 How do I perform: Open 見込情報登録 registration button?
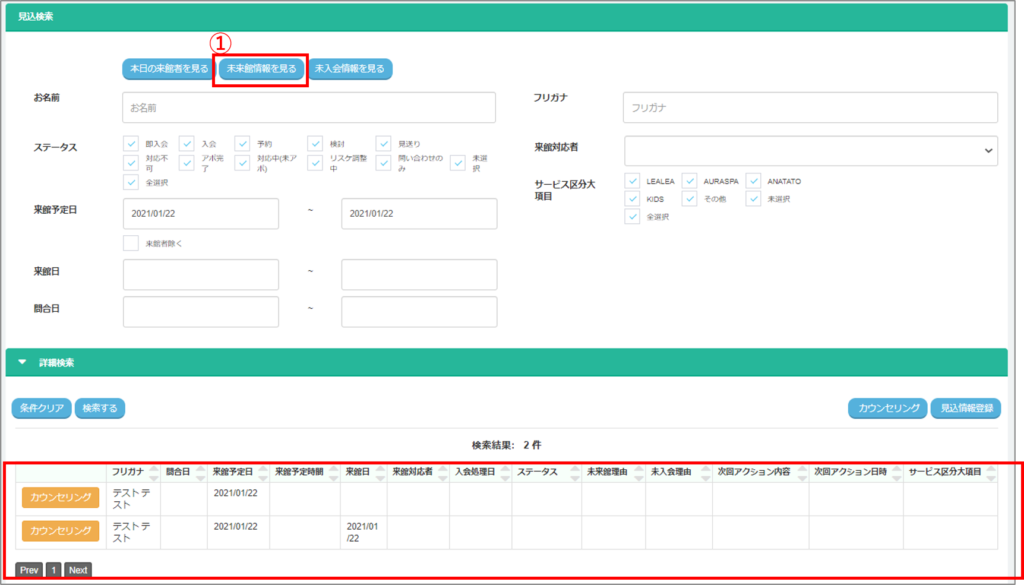click(x=965, y=408)
